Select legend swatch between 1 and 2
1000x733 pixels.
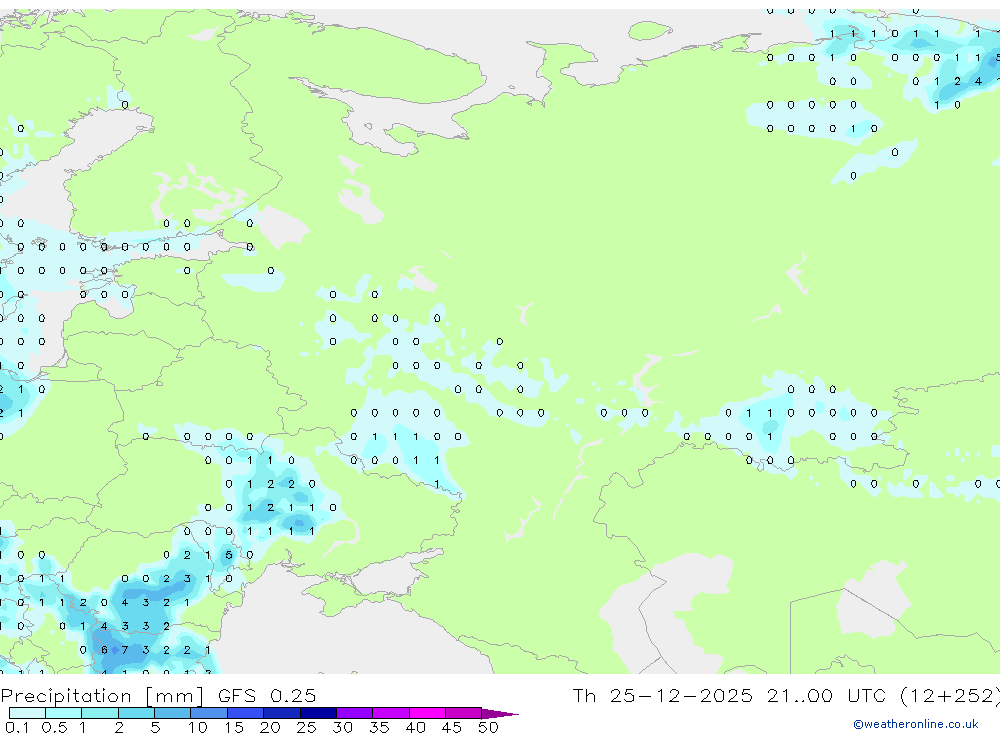pos(99,713)
